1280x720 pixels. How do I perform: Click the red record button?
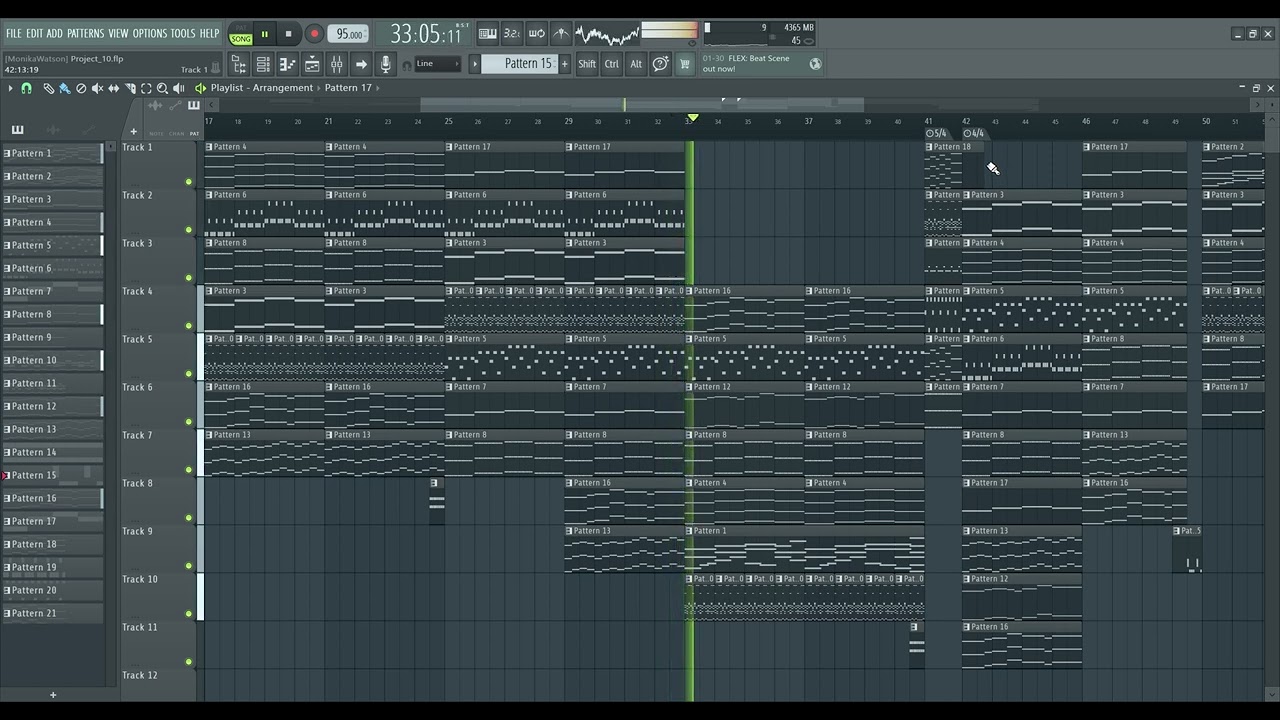tap(314, 34)
